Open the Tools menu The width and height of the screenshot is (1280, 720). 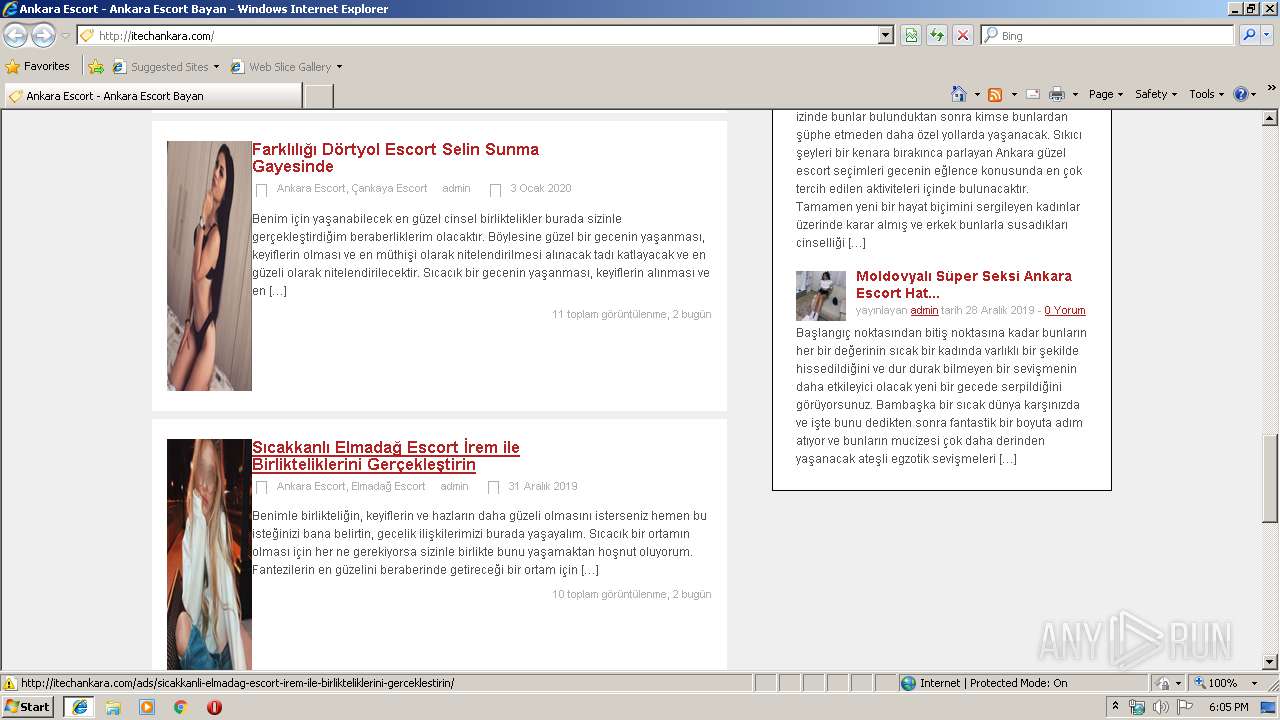(1206, 94)
